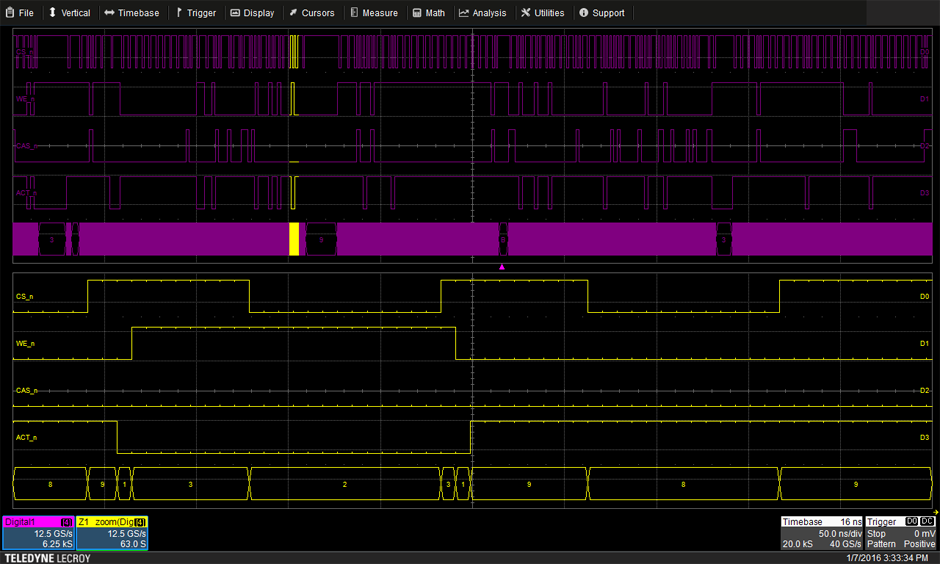The height and width of the screenshot is (564, 940).
Task: Click the ruler icon for Measure
Action: tap(353, 13)
